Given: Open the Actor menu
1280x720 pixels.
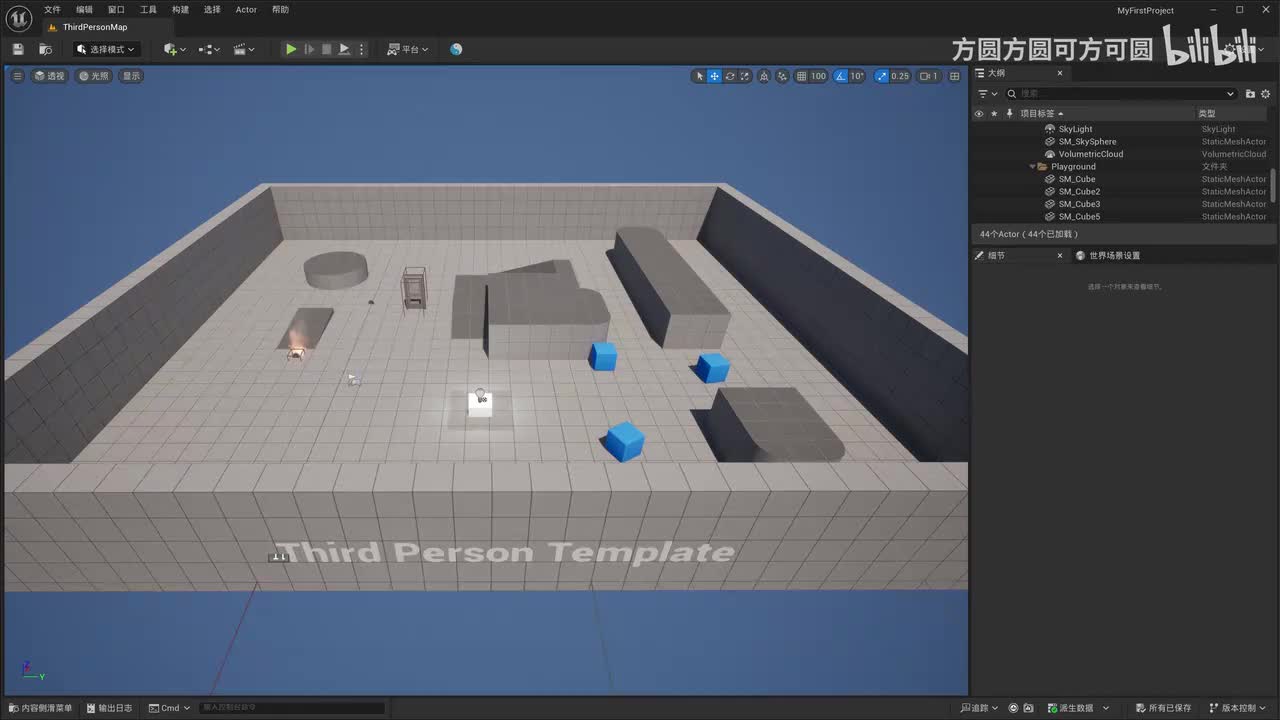Looking at the screenshot, I should 246,10.
